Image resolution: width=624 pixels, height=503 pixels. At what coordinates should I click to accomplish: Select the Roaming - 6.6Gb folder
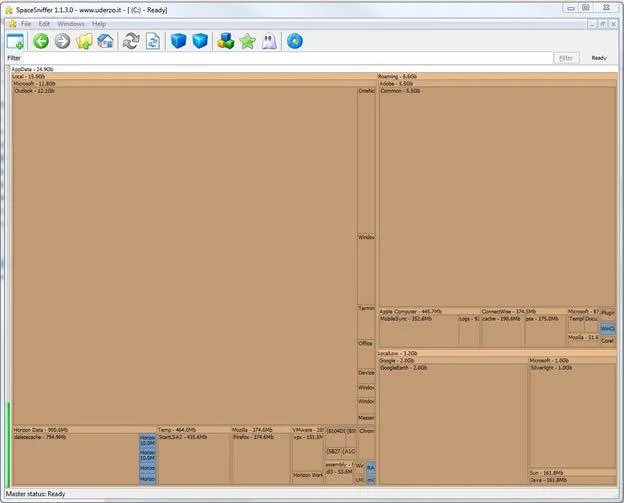click(x=497, y=76)
